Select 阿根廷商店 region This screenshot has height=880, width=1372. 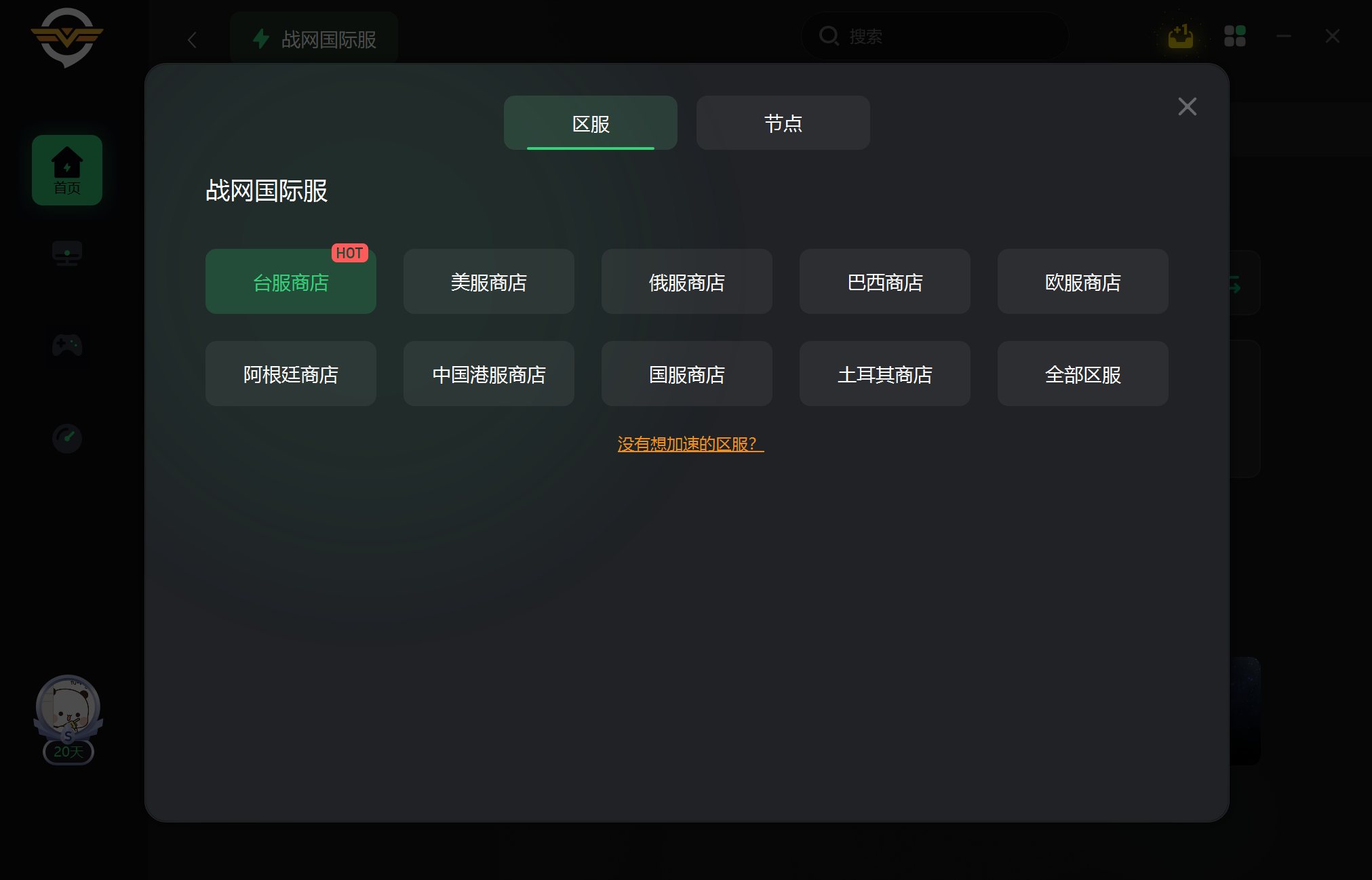[291, 374]
